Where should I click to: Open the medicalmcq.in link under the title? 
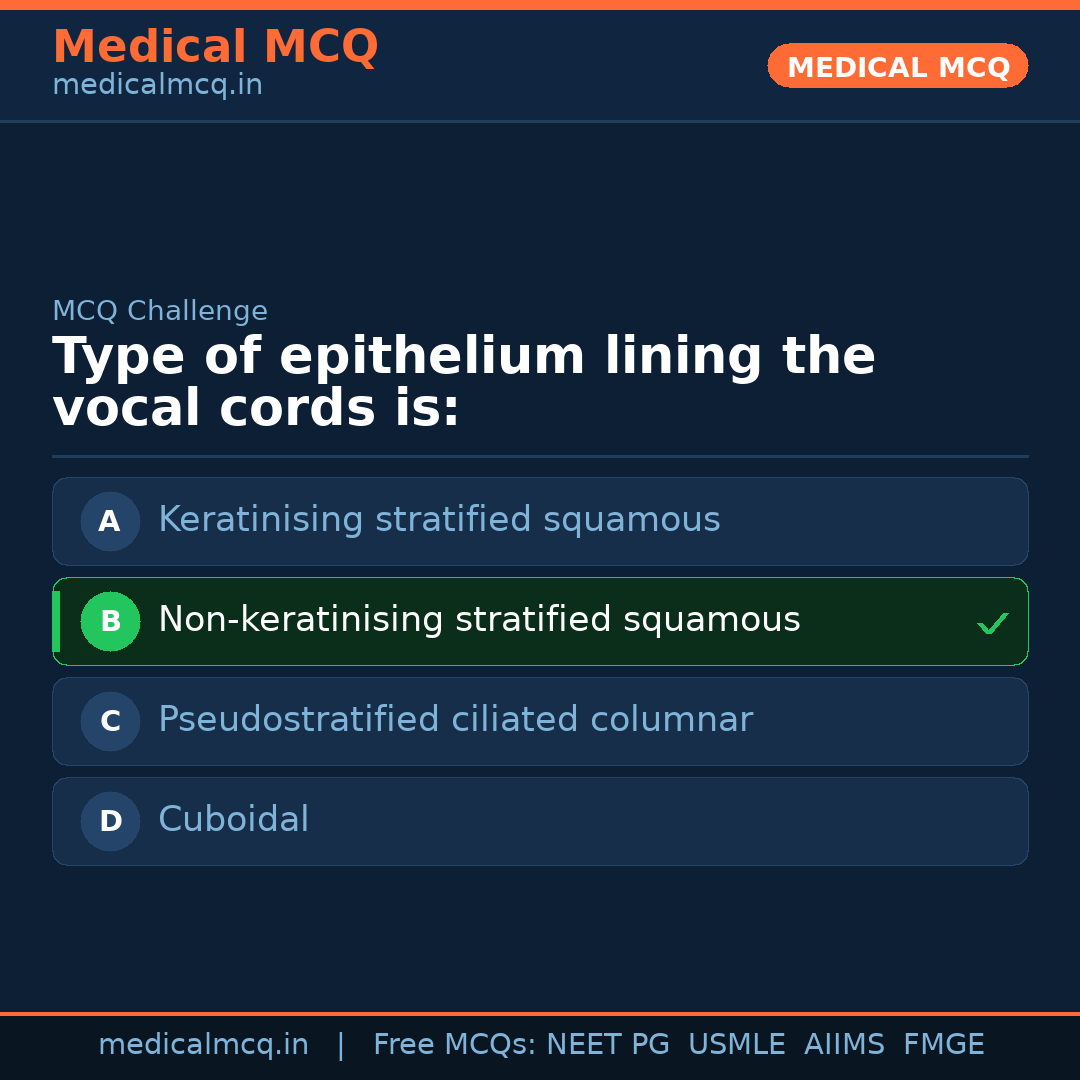(157, 86)
